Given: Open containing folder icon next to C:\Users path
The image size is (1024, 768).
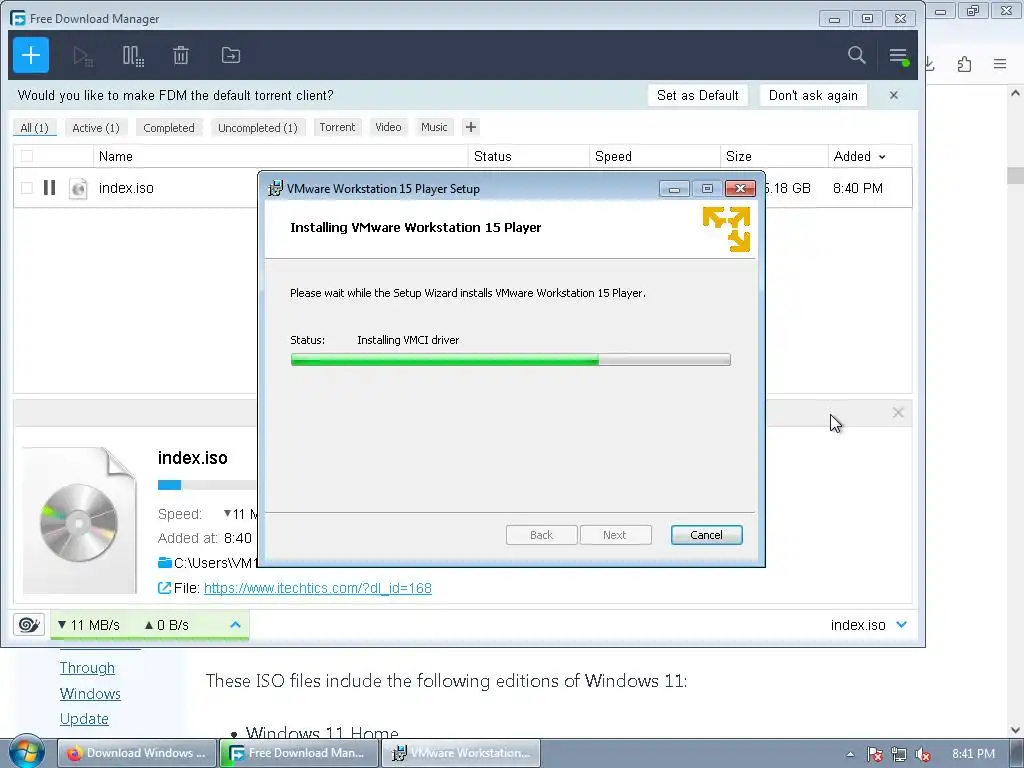Looking at the screenshot, I should tap(165, 562).
